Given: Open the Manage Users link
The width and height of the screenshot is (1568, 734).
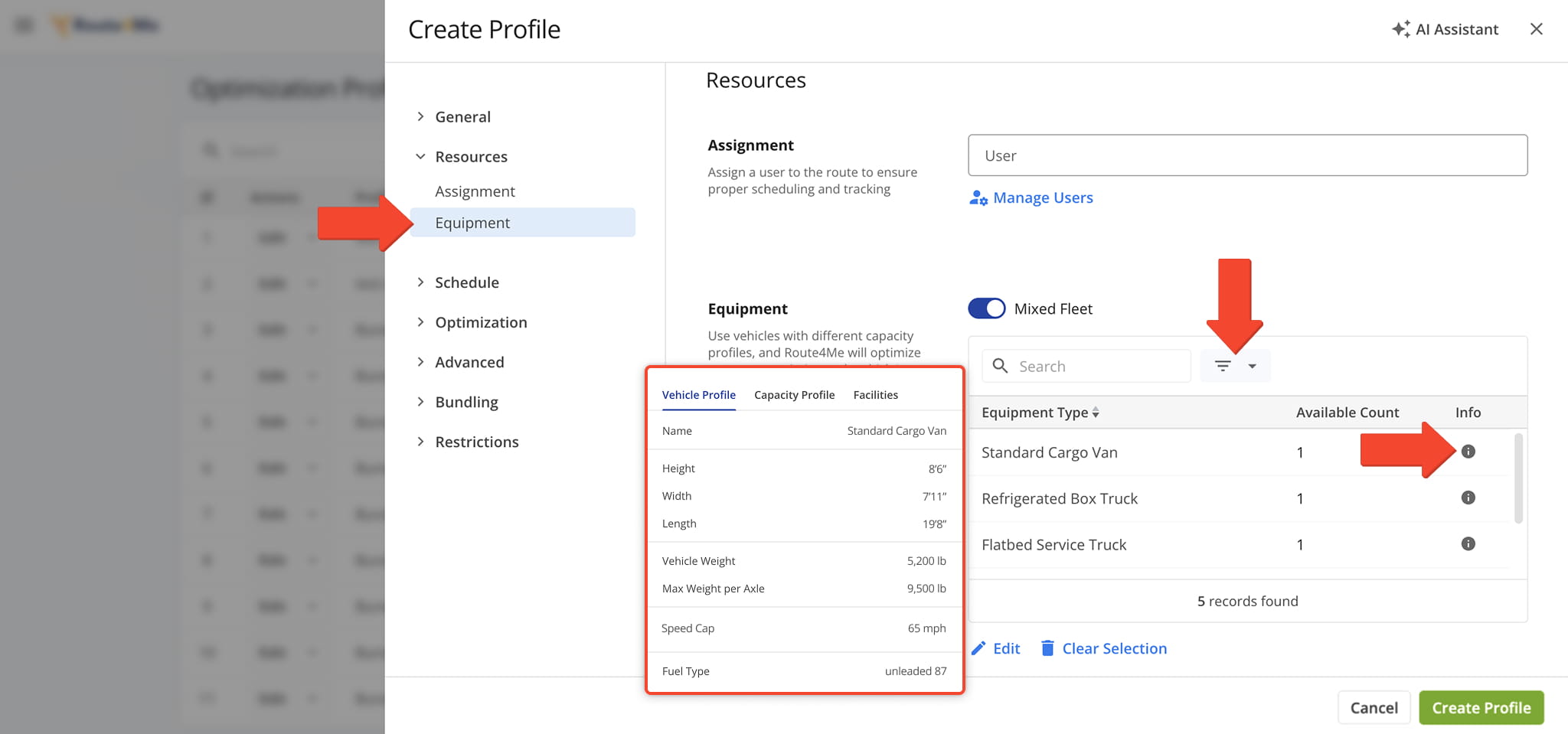Looking at the screenshot, I should tap(1043, 198).
